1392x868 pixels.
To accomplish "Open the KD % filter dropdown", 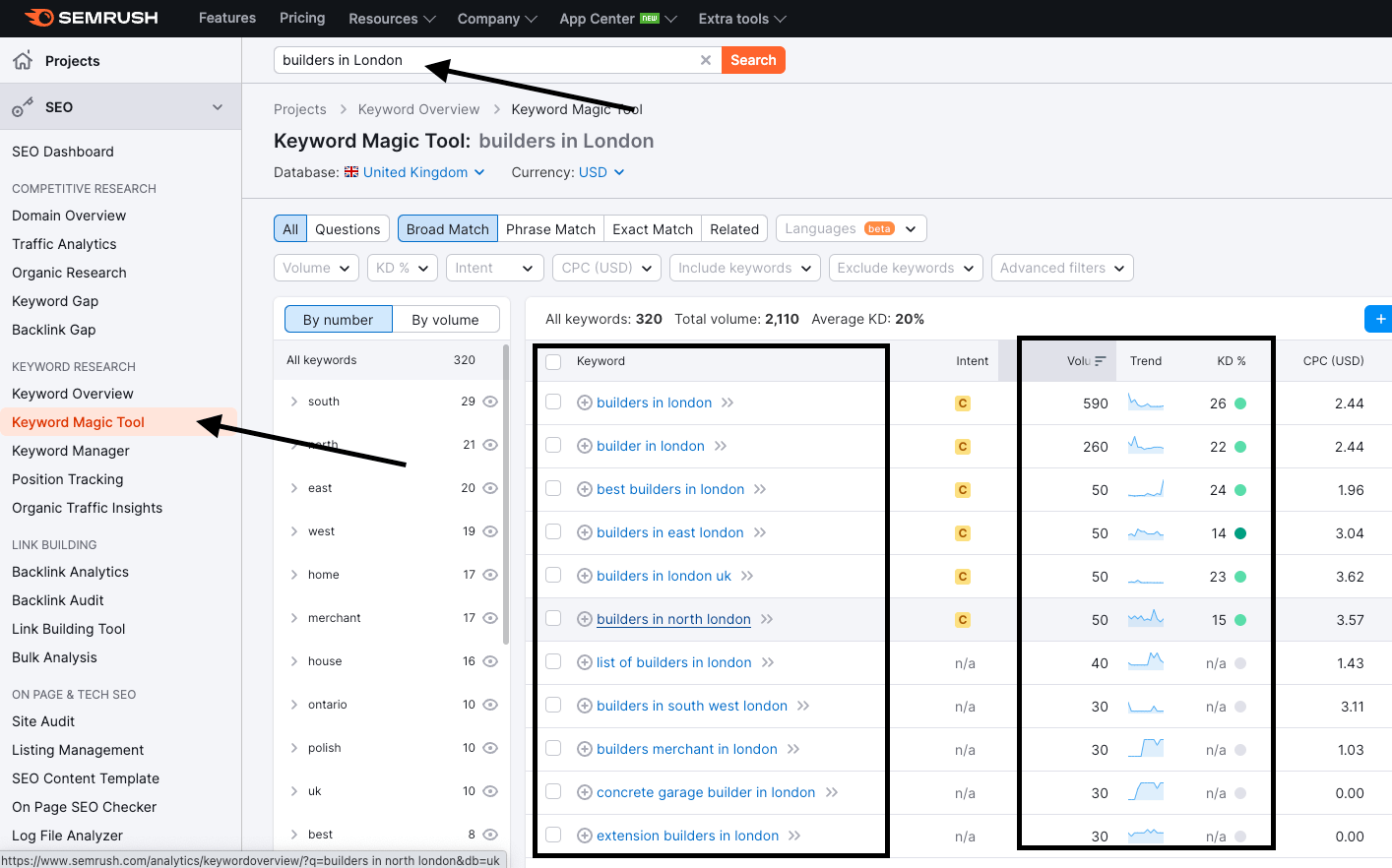I will click(403, 268).
